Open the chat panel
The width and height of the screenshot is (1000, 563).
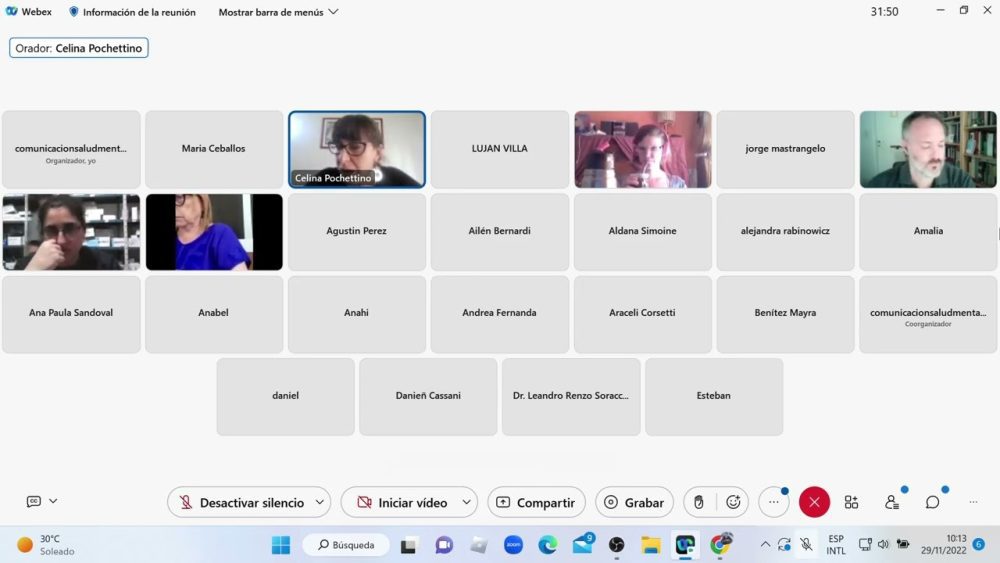(932, 502)
